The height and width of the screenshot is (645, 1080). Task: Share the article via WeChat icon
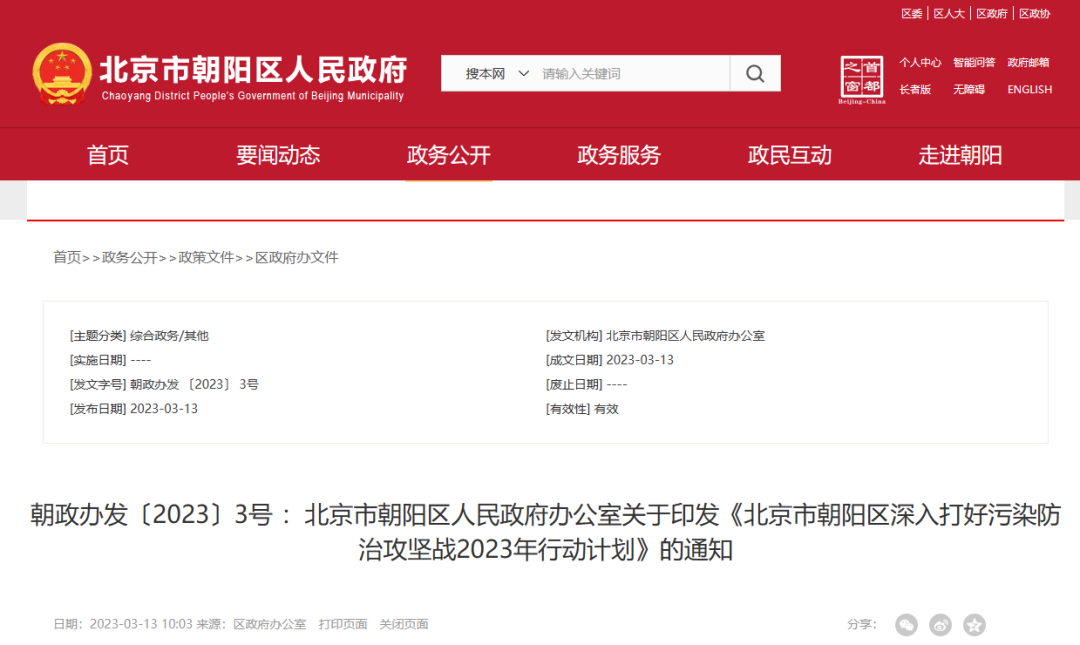[906, 624]
